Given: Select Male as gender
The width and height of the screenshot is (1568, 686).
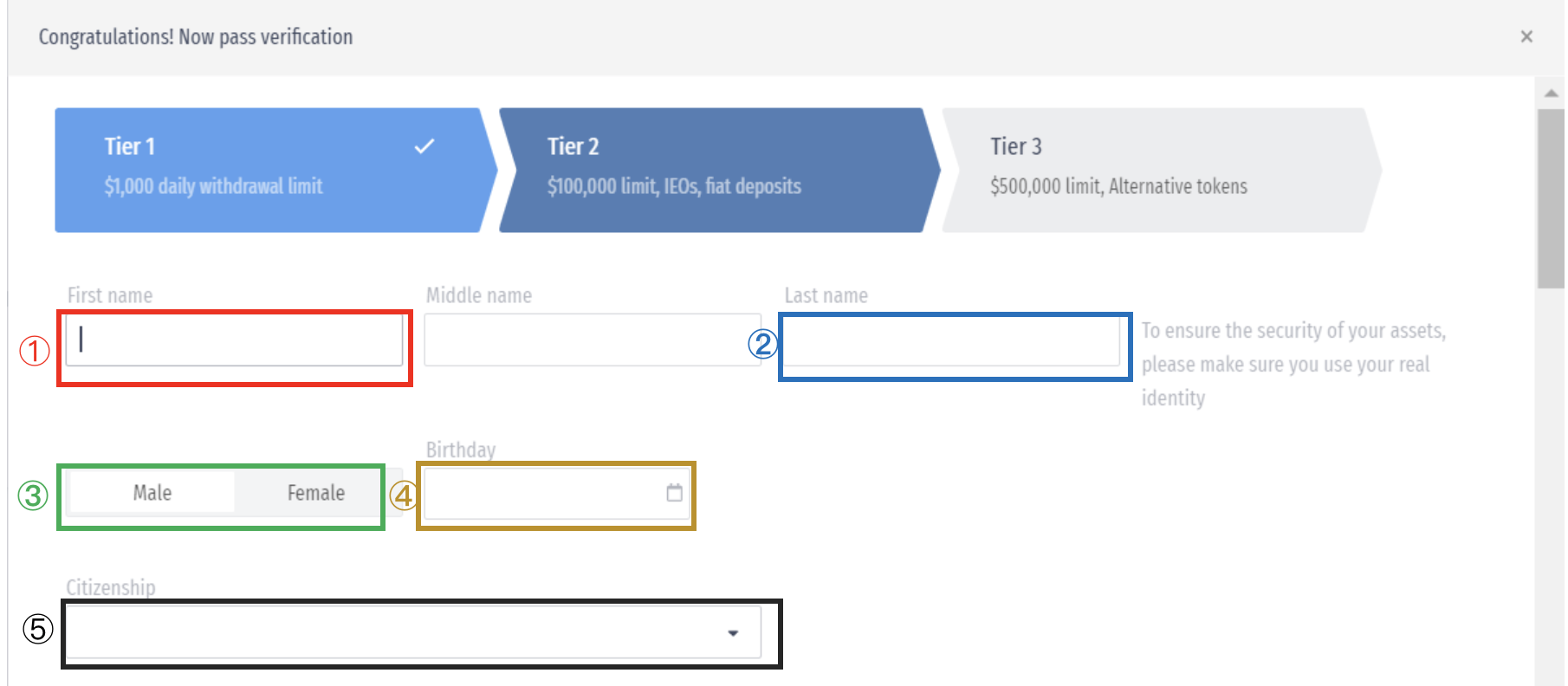Looking at the screenshot, I should (152, 493).
